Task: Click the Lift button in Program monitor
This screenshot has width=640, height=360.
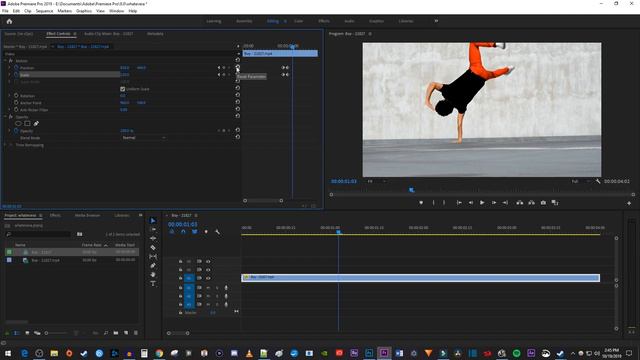Action: click(x=520, y=202)
